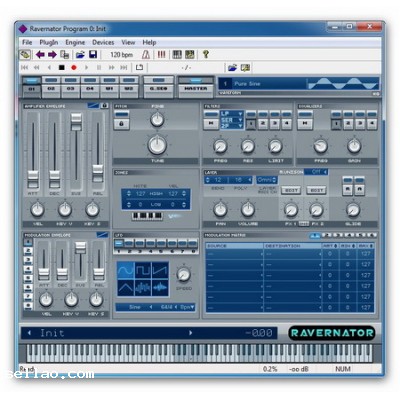Open file with toolbar folder icon beside floppy disk

[80, 54]
